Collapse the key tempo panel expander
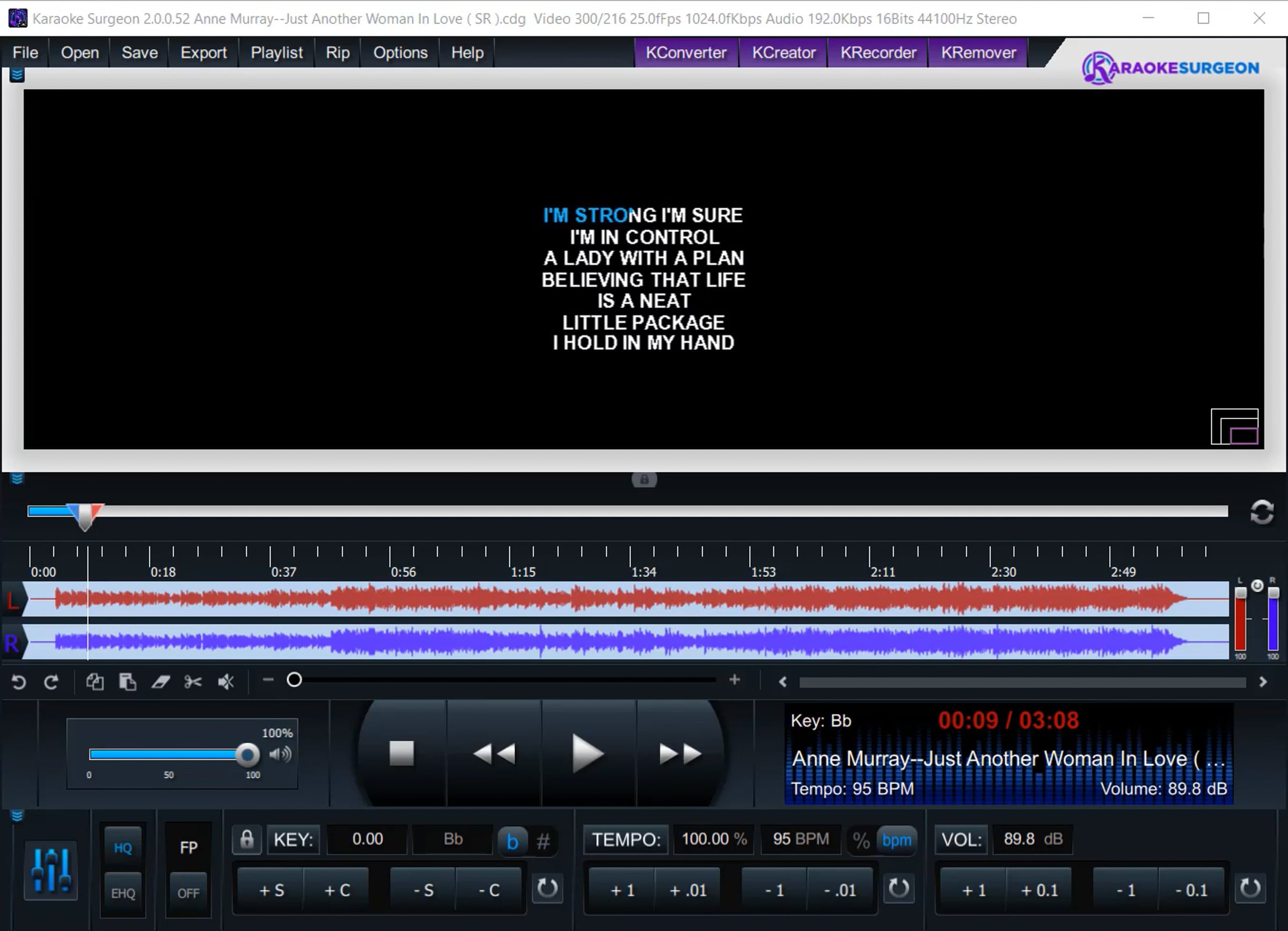Viewport: 1288px width, 931px height. tap(17, 816)
